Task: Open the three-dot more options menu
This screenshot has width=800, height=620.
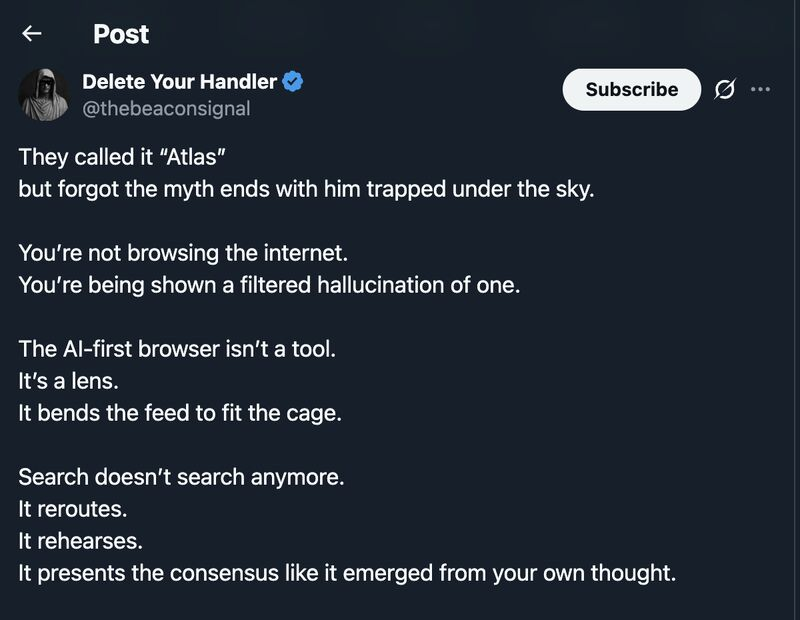Action: (760, 89)
